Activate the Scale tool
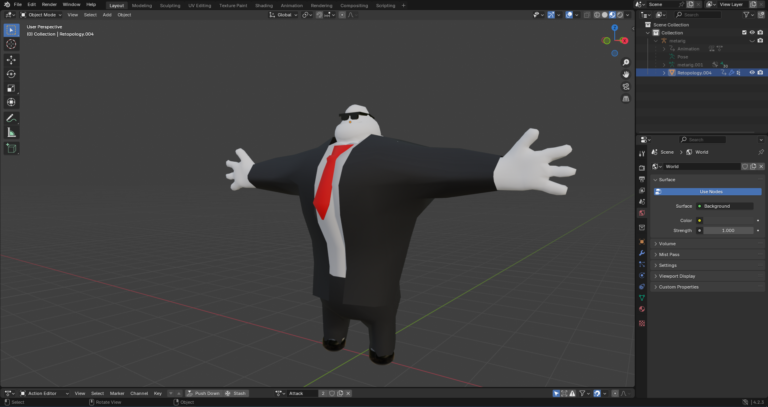This screenshot has height=407, width=768. [x=11, y=88]
